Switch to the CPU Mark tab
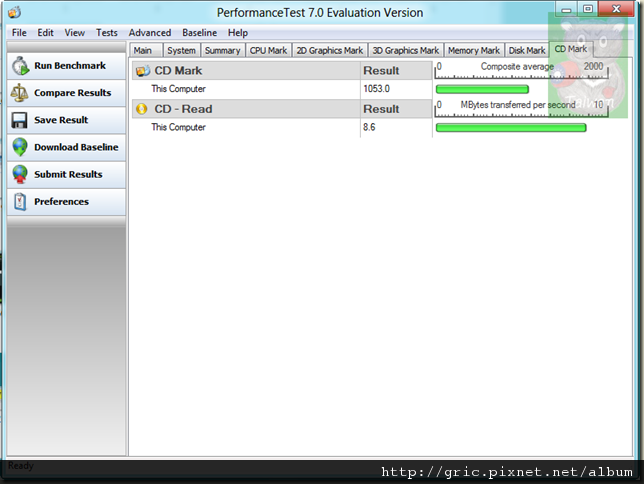The width and height of the screenshot is (644, 484). tap(268, 50)
